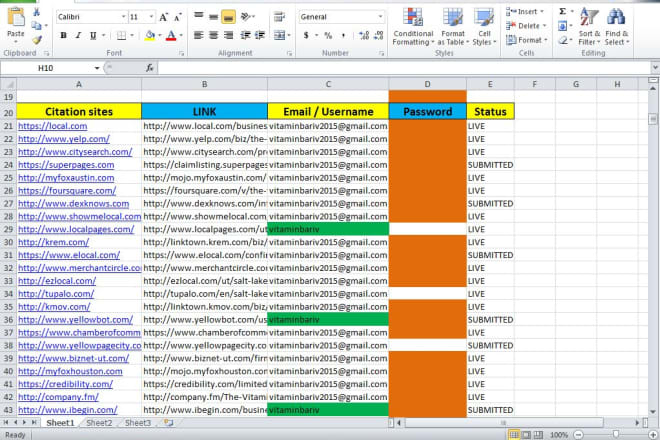Click the Clear eraser icon

pos(563,40)
